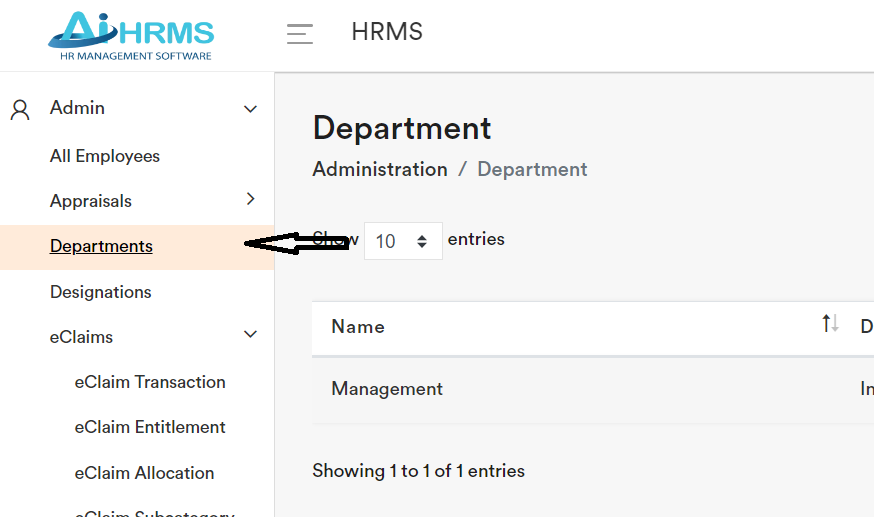Click the Administration breadcrumb link

tap(380, 169)
